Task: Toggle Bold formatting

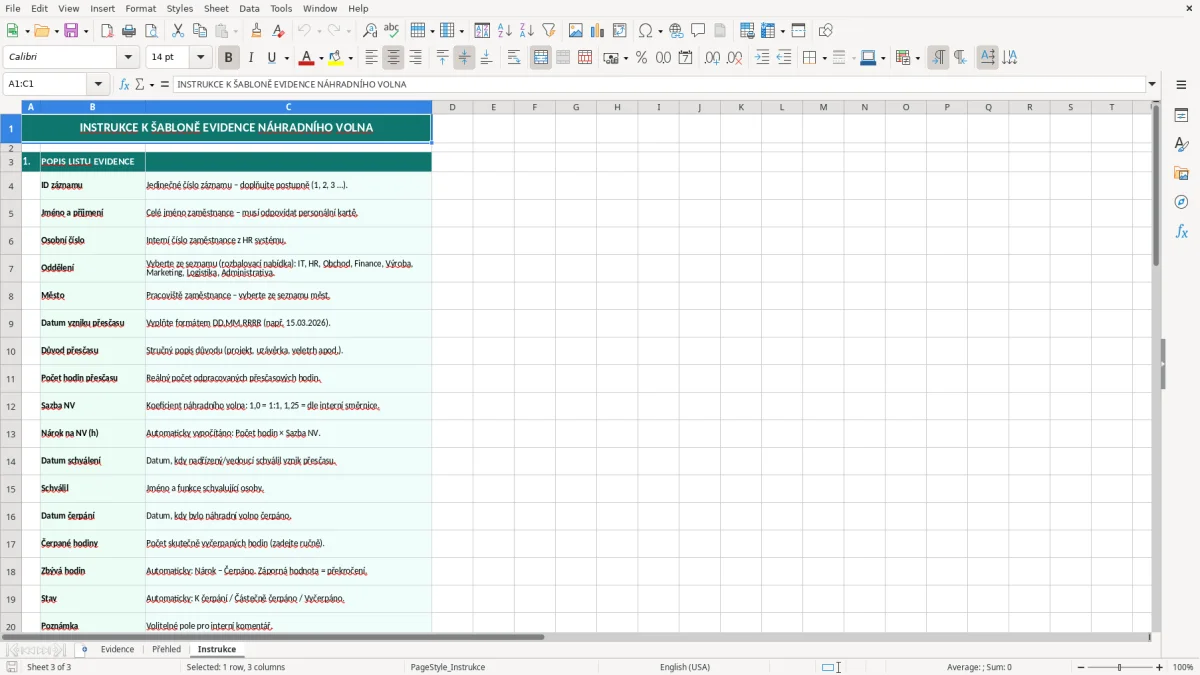Action: (x=228, y=58)
